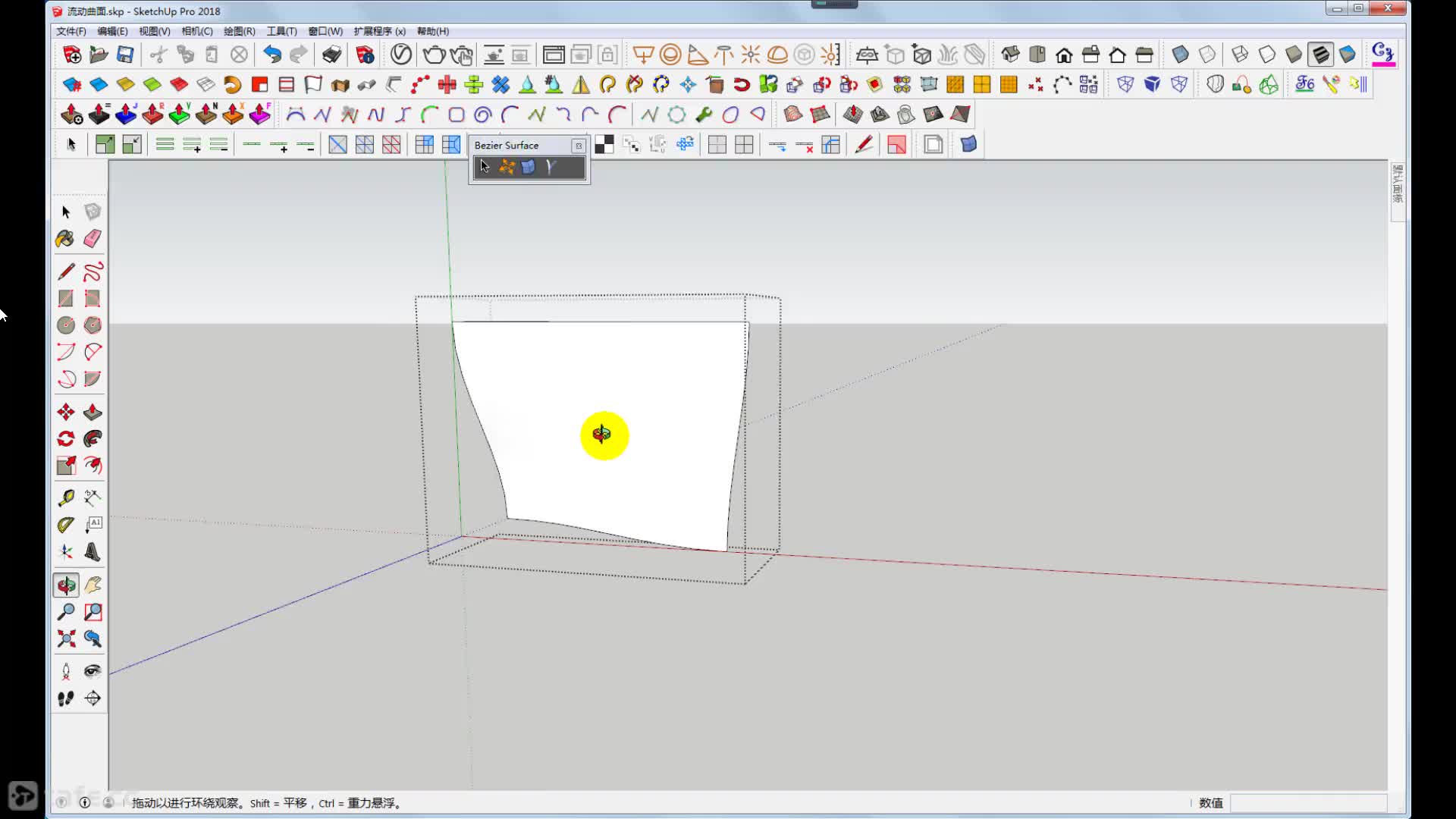Click the Make Component icon
This screenshot has width=1456, height=819.
click(x=93, y=212)
